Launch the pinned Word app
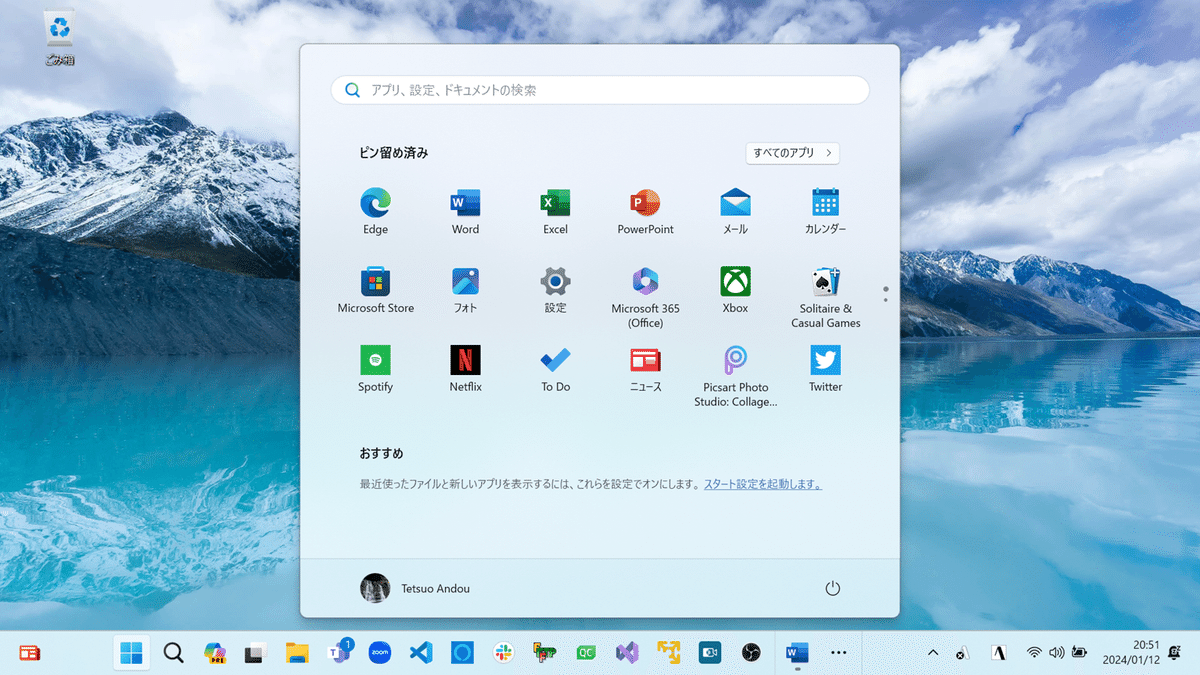Viewport: 1200px width, 675px height. (x=465, y=212)
